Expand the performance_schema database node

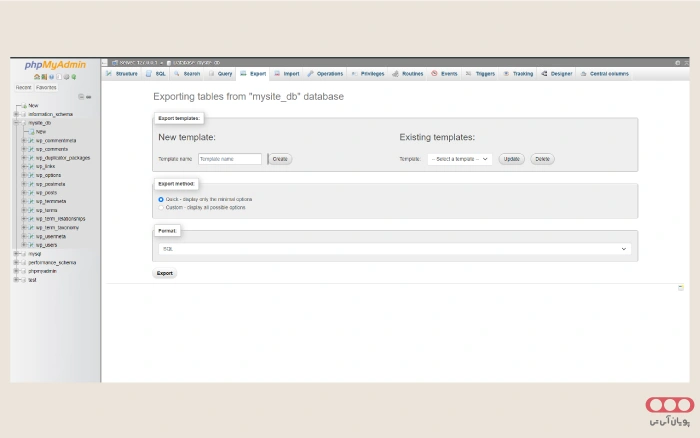click(x=16, y=263)
